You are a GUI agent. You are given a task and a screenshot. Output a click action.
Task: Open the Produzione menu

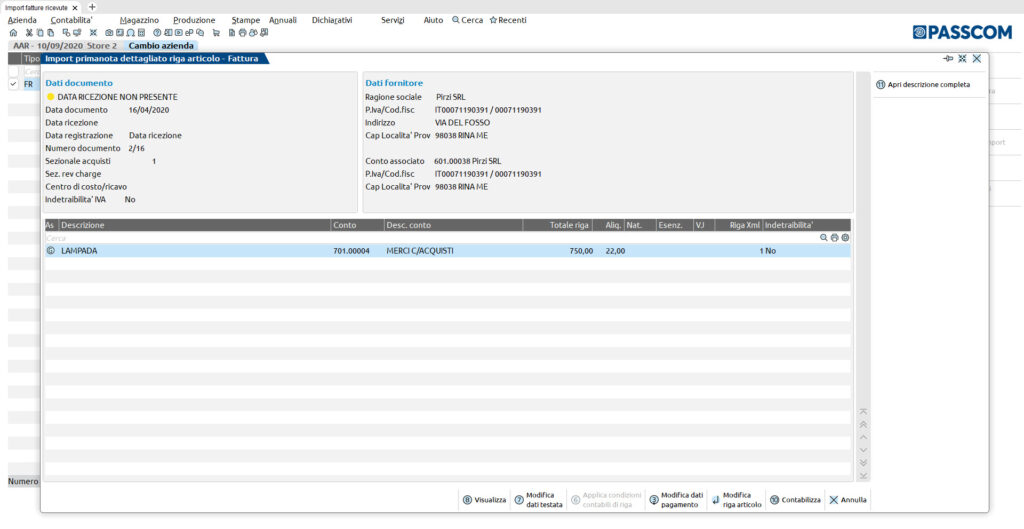tap(194, 20)
